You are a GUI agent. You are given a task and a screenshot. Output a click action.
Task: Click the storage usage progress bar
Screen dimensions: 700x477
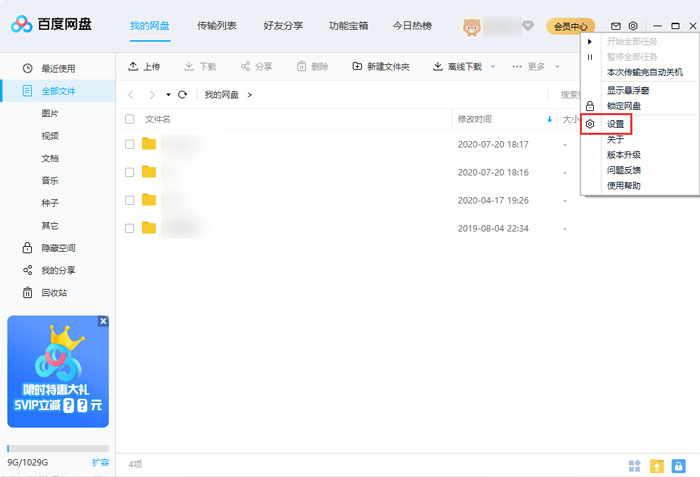58,449
